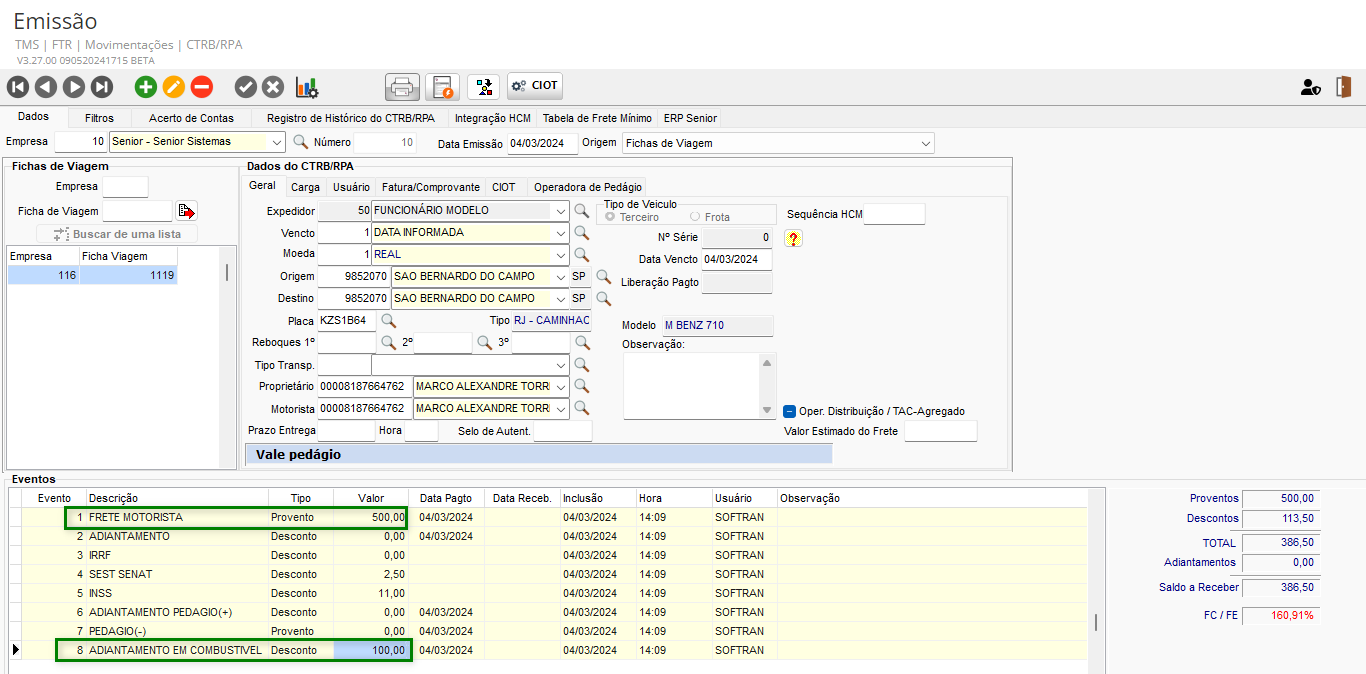
Task: Click the orange pencil edit icon
Action: (174, 87)
